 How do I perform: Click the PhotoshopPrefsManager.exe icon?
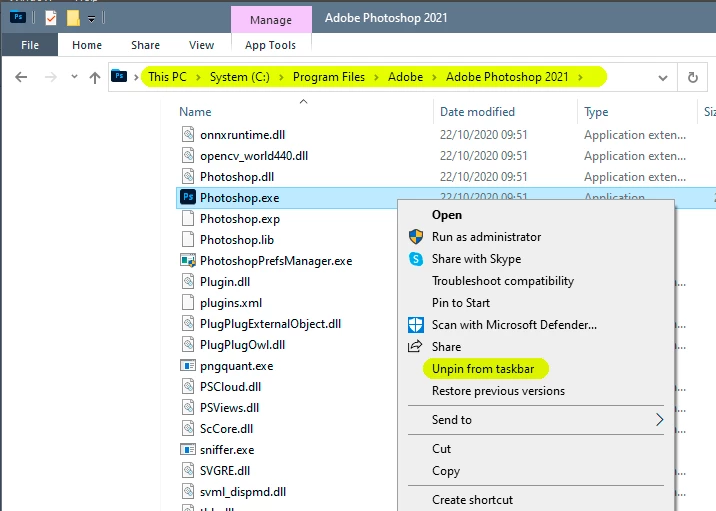tap(188, 261)
